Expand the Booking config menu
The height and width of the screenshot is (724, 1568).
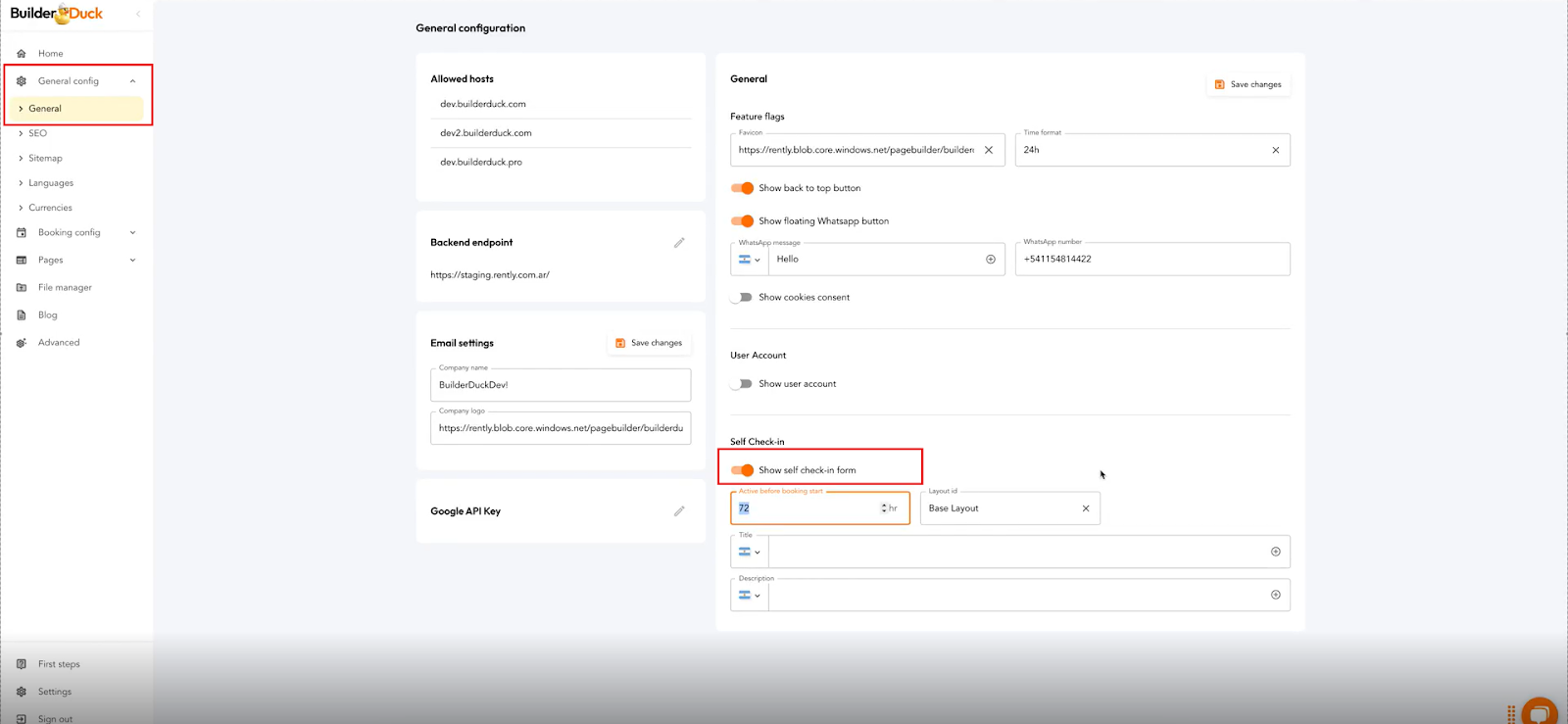[x=132, y=233]
